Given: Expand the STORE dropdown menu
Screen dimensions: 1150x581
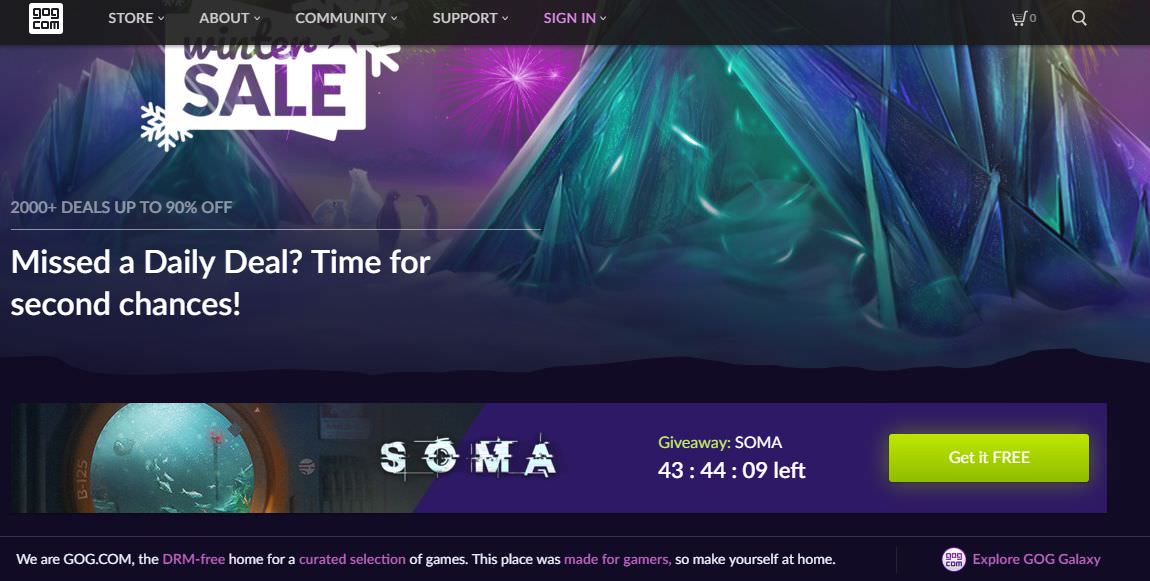Looking at the screenshot, I should pos(136,18).
